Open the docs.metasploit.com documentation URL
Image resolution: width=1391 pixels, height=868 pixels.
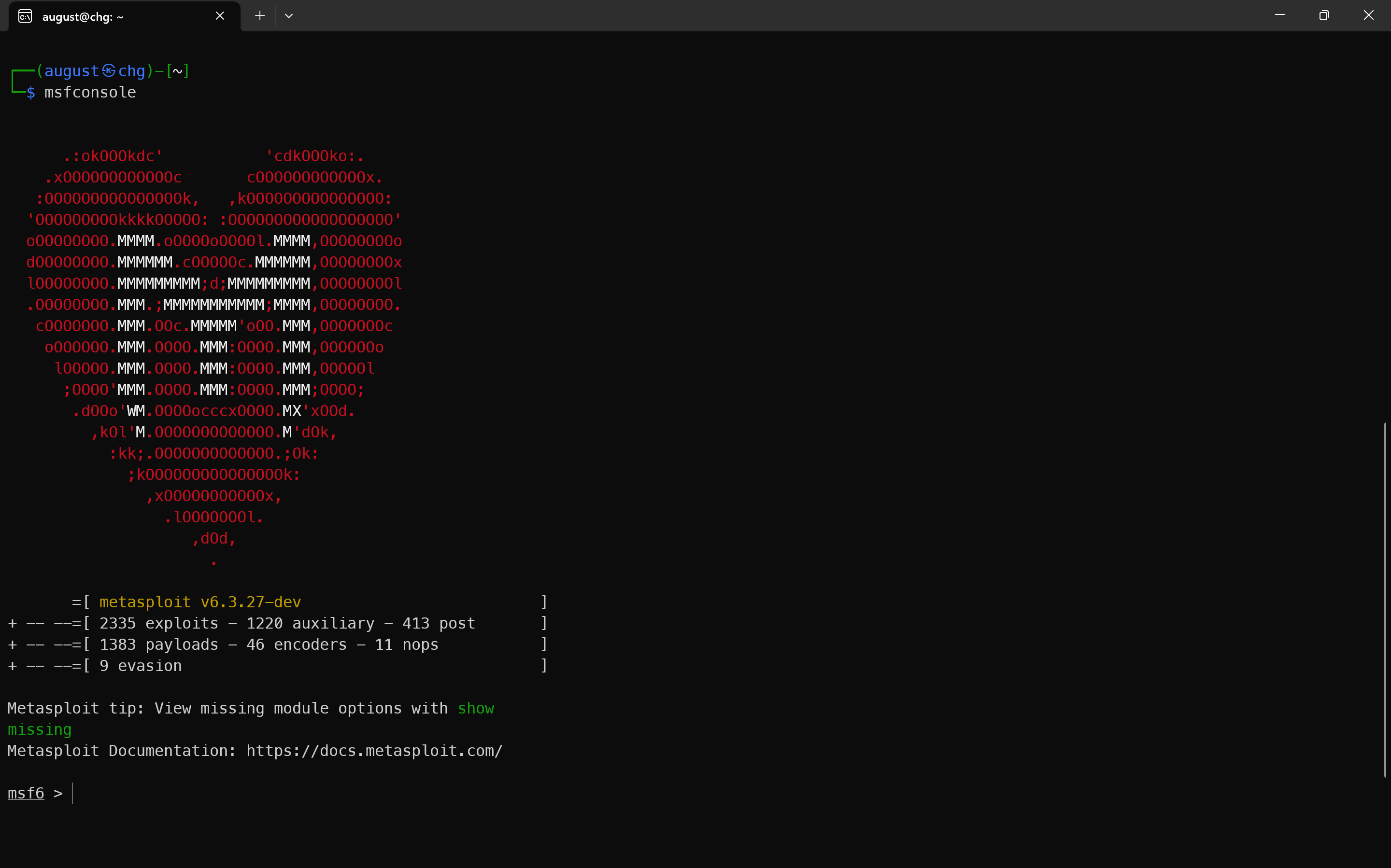[x=374, y=750]
